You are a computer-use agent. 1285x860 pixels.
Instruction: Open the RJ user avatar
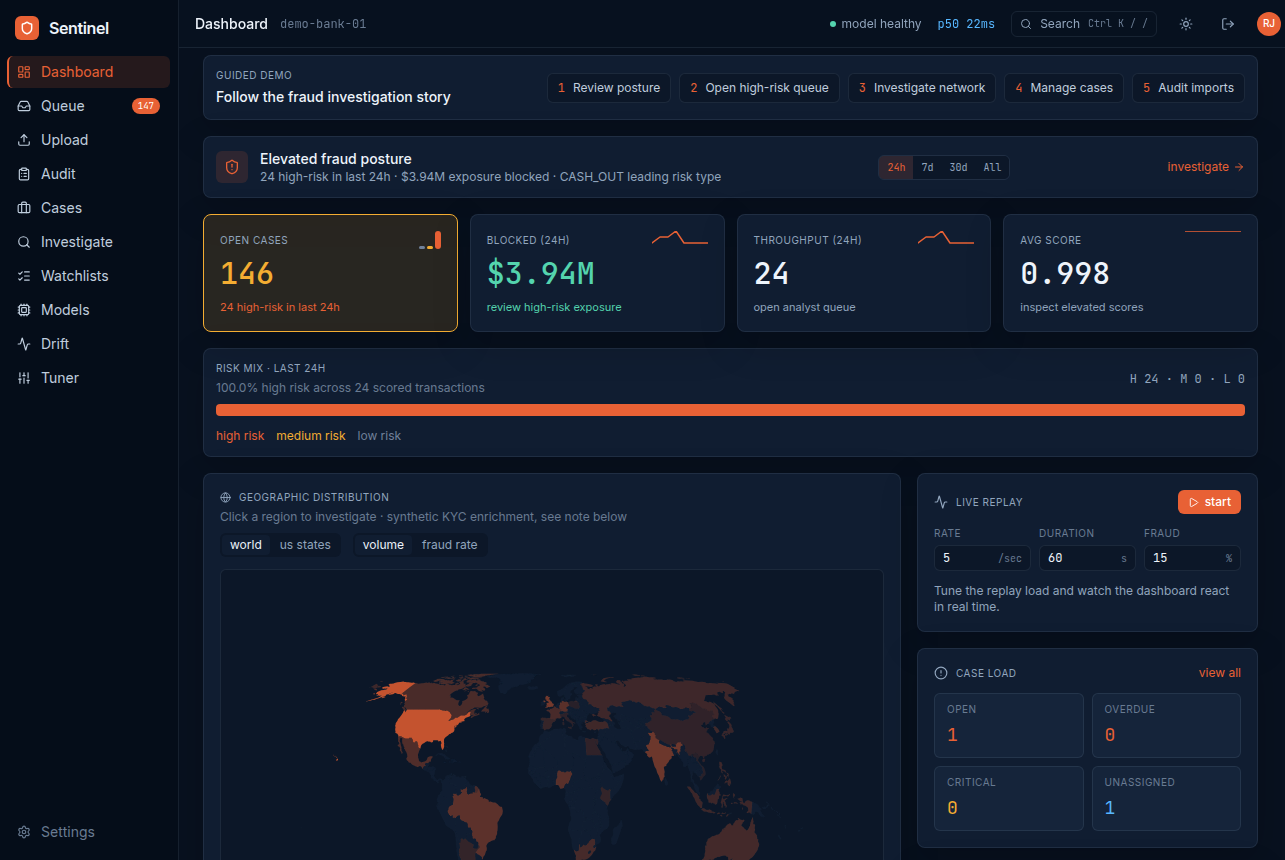[1268, 24]
